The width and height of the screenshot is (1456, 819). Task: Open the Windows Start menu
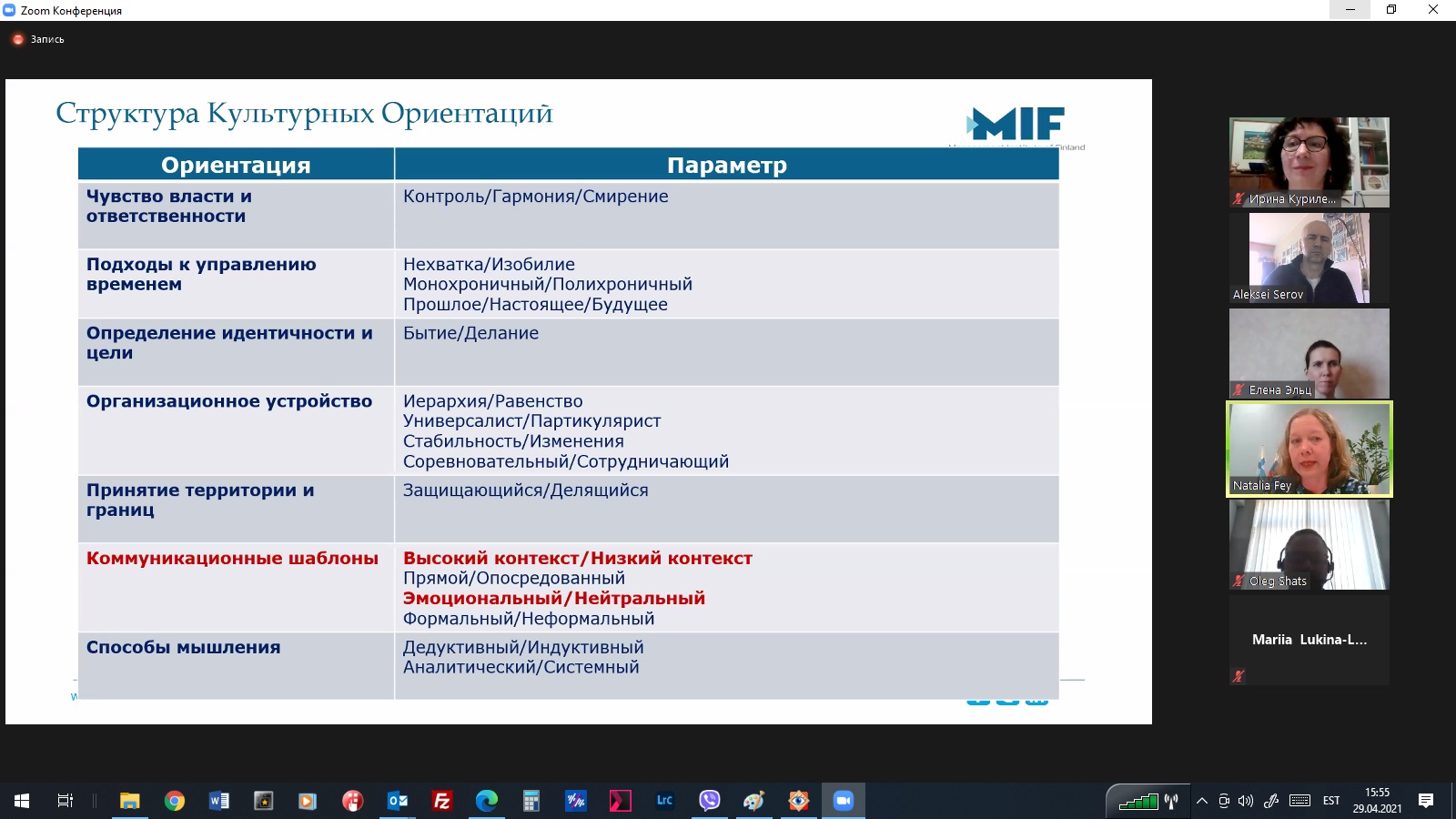[x=22, y=801]
